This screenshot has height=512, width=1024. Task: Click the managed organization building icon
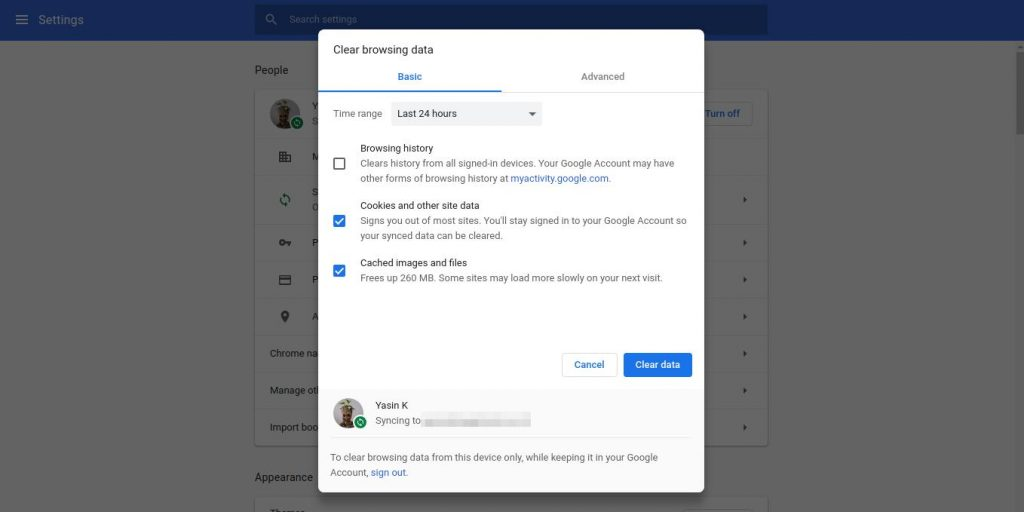(285, 157)
